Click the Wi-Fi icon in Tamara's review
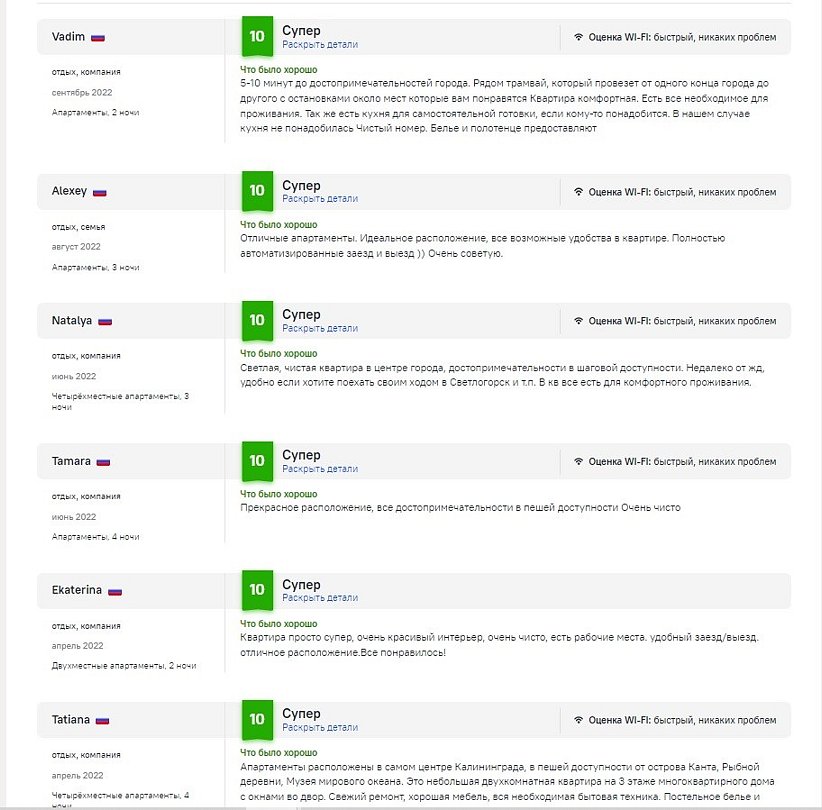Viewport: 822px width, 810px height. click(x=578, y=462)
